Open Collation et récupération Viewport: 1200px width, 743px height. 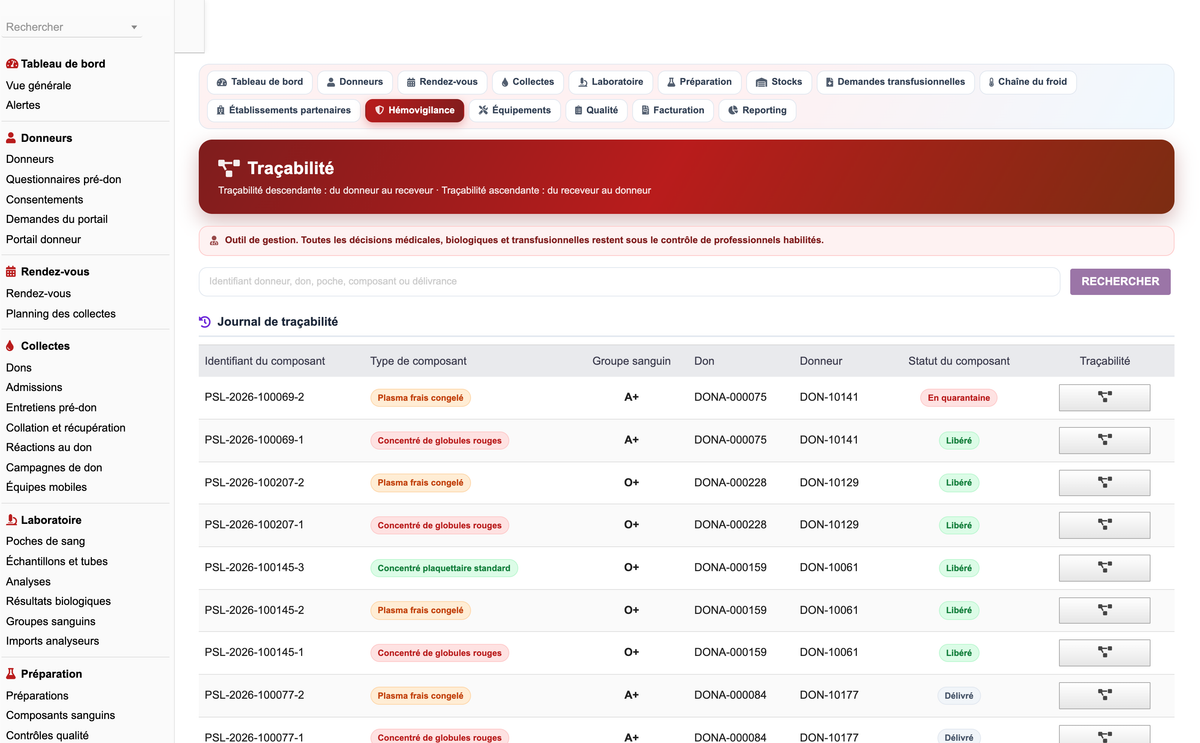tap(65, 428)
